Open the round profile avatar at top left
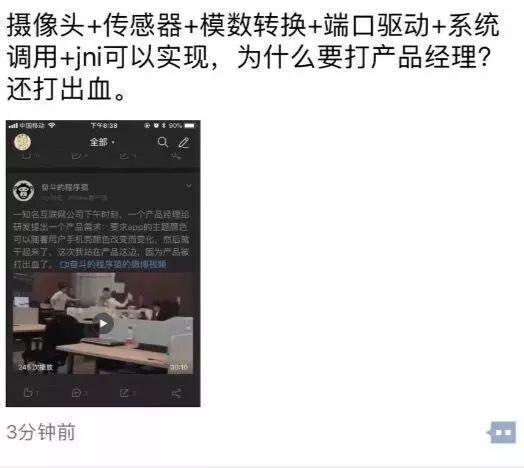Screen dimensions: 524x468 22,142
